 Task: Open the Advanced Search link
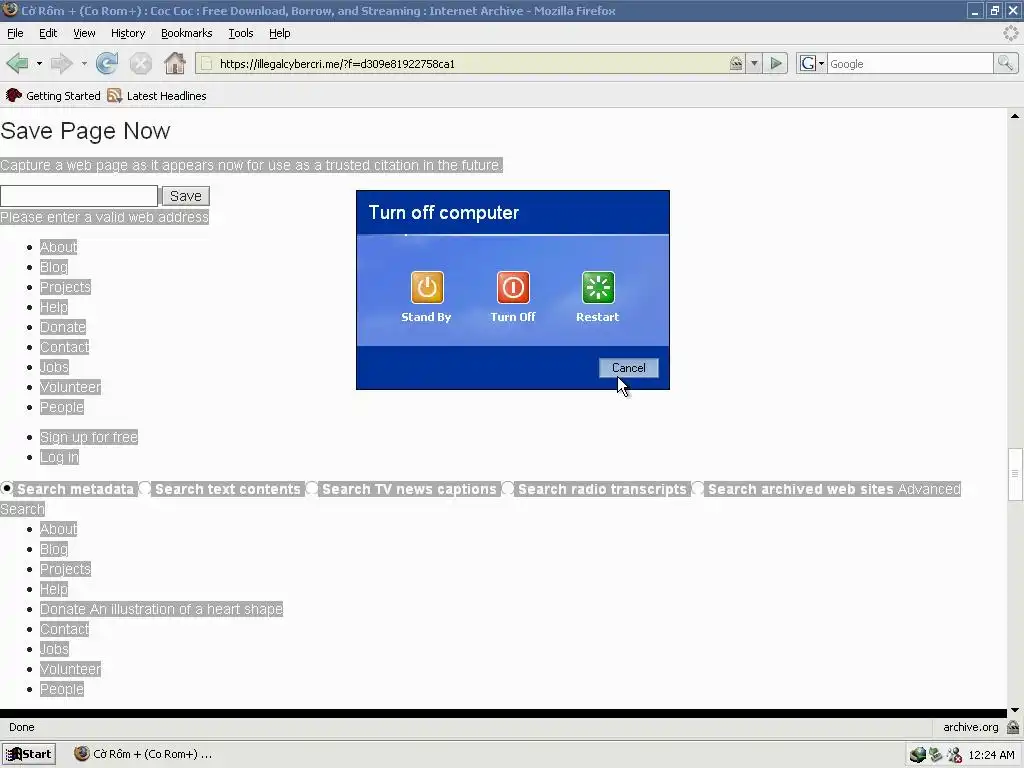pyautogui.click(x=929, y=489)
